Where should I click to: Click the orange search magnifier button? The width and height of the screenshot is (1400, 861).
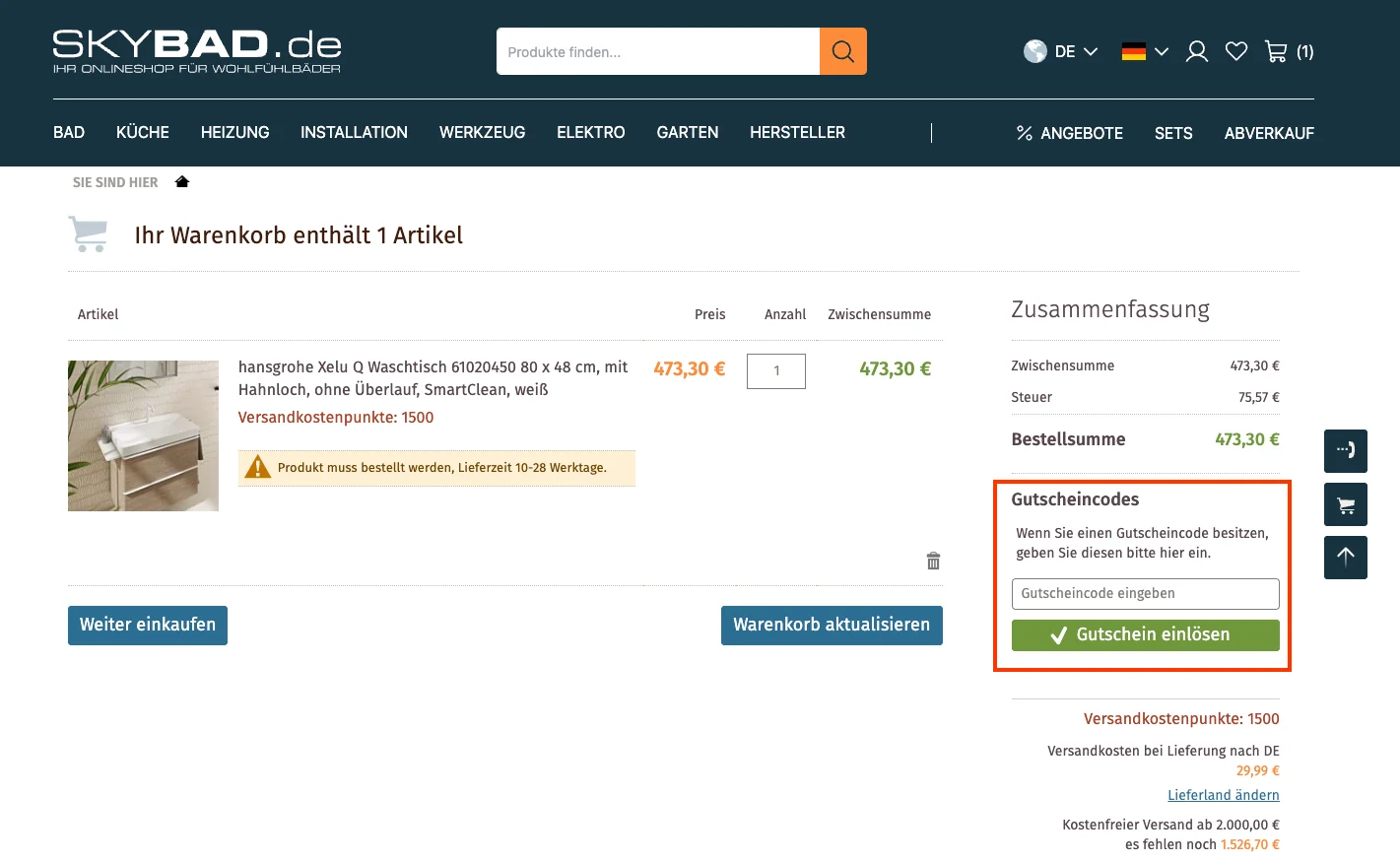(842, 51)
